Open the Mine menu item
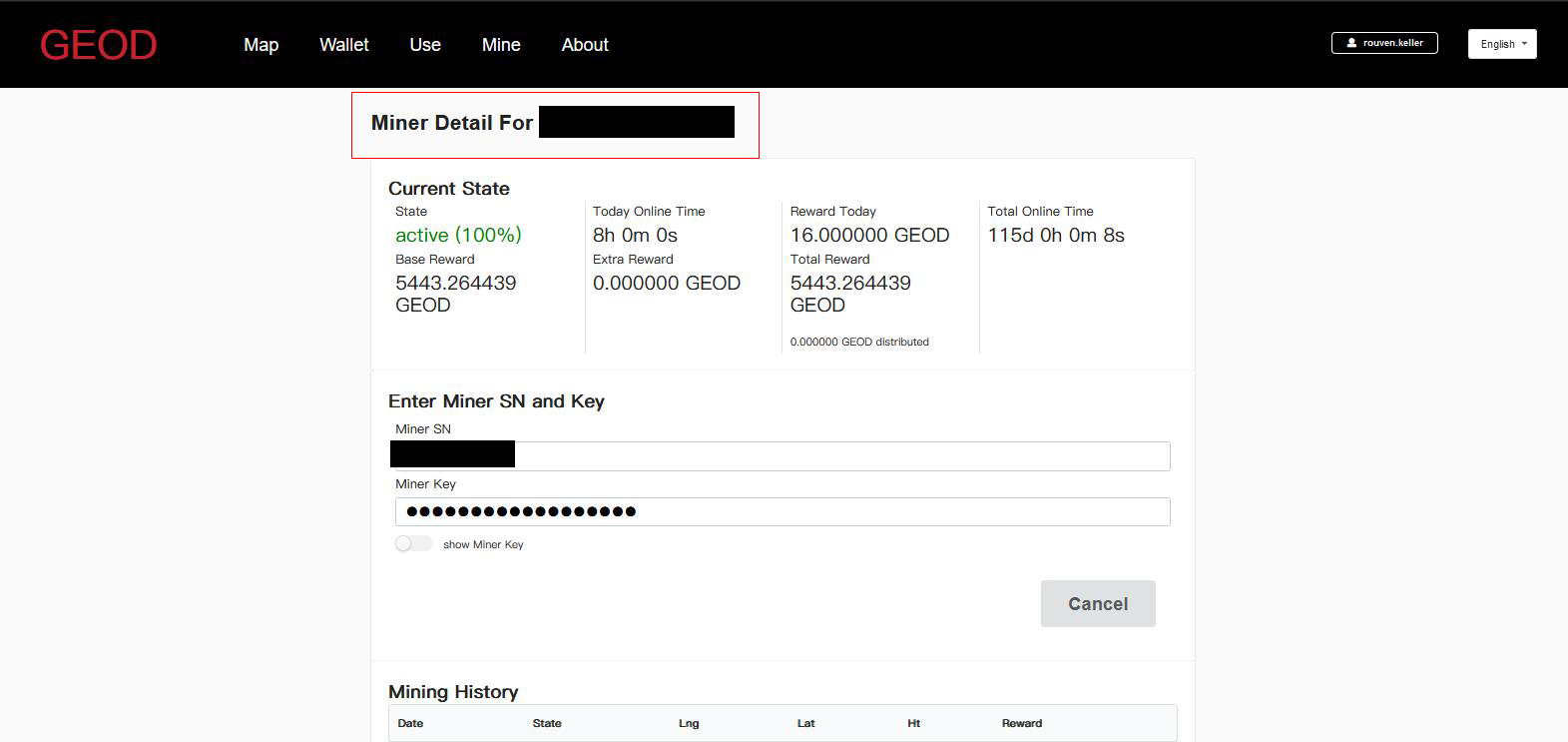The width and height of the screenshot is (1568, 742). click(500, 45)
